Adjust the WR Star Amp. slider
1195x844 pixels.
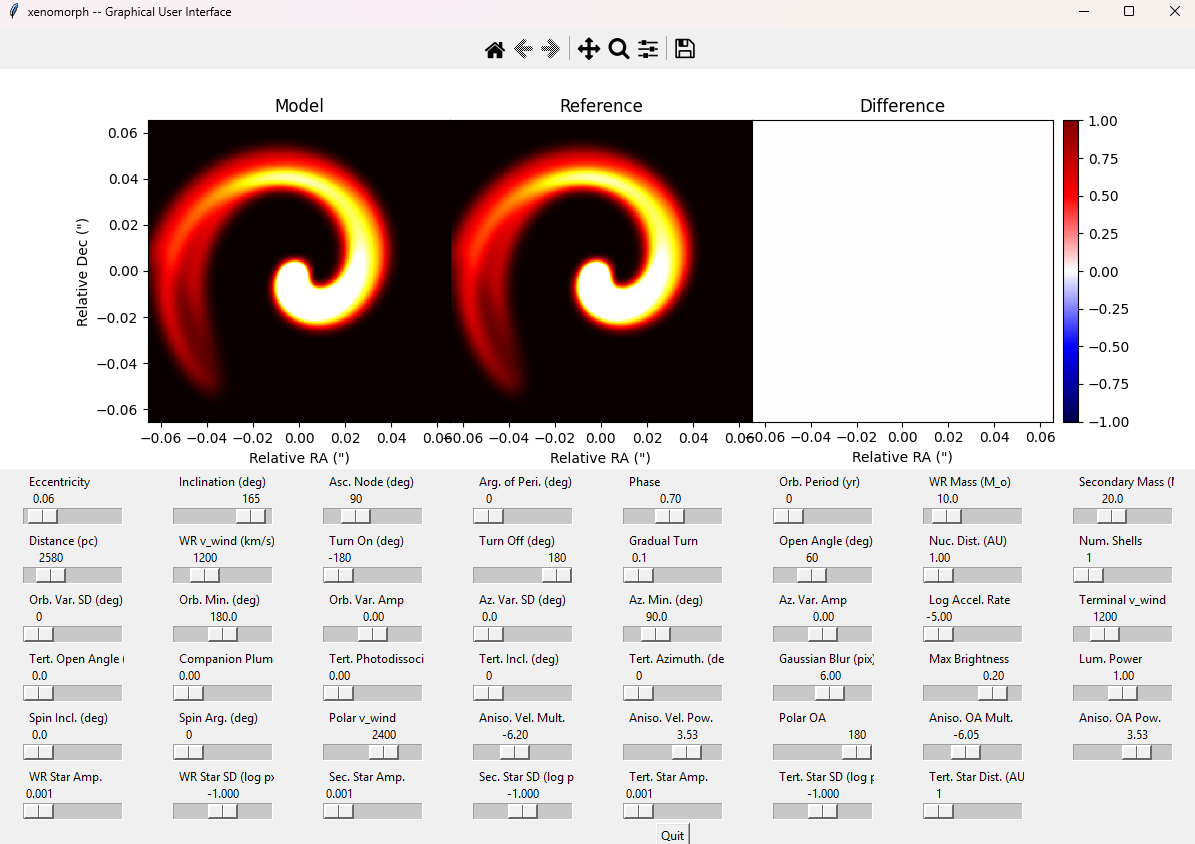coord(72,811)
